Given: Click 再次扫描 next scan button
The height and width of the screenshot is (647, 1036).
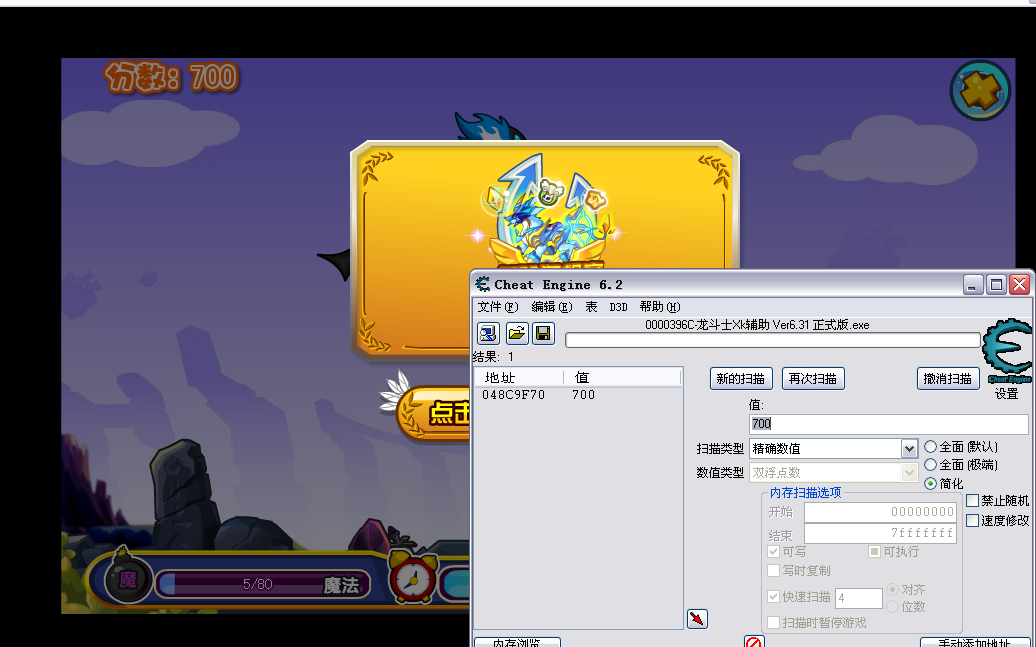Looking at the screenshot, I should [x=813, y=379].
